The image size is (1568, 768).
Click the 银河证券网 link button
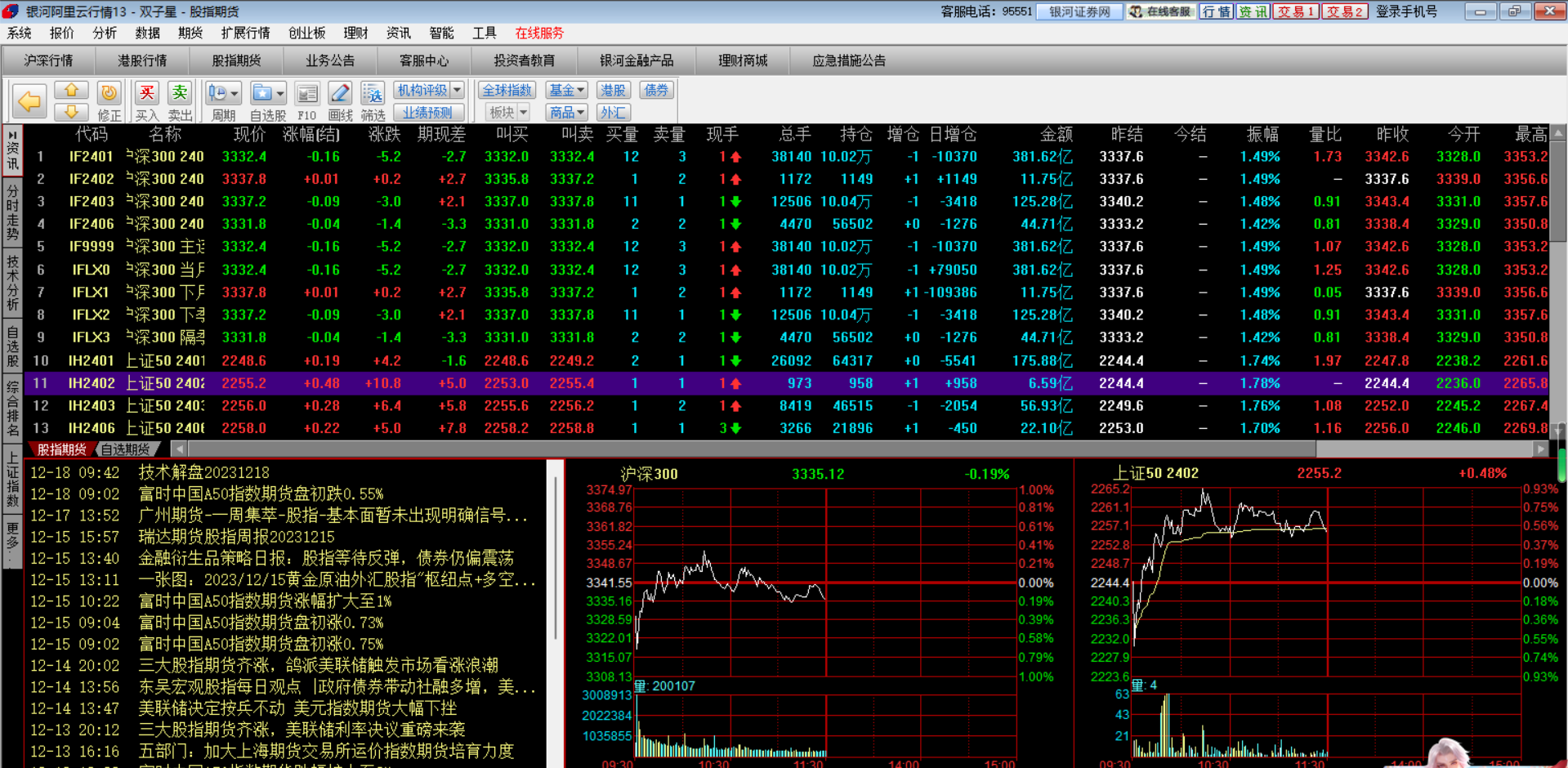(x=1079, y=11)
